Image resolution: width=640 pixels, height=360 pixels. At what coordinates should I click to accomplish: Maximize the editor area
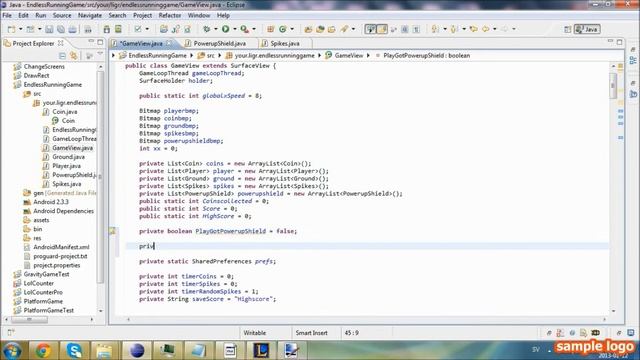pos(620,42)
